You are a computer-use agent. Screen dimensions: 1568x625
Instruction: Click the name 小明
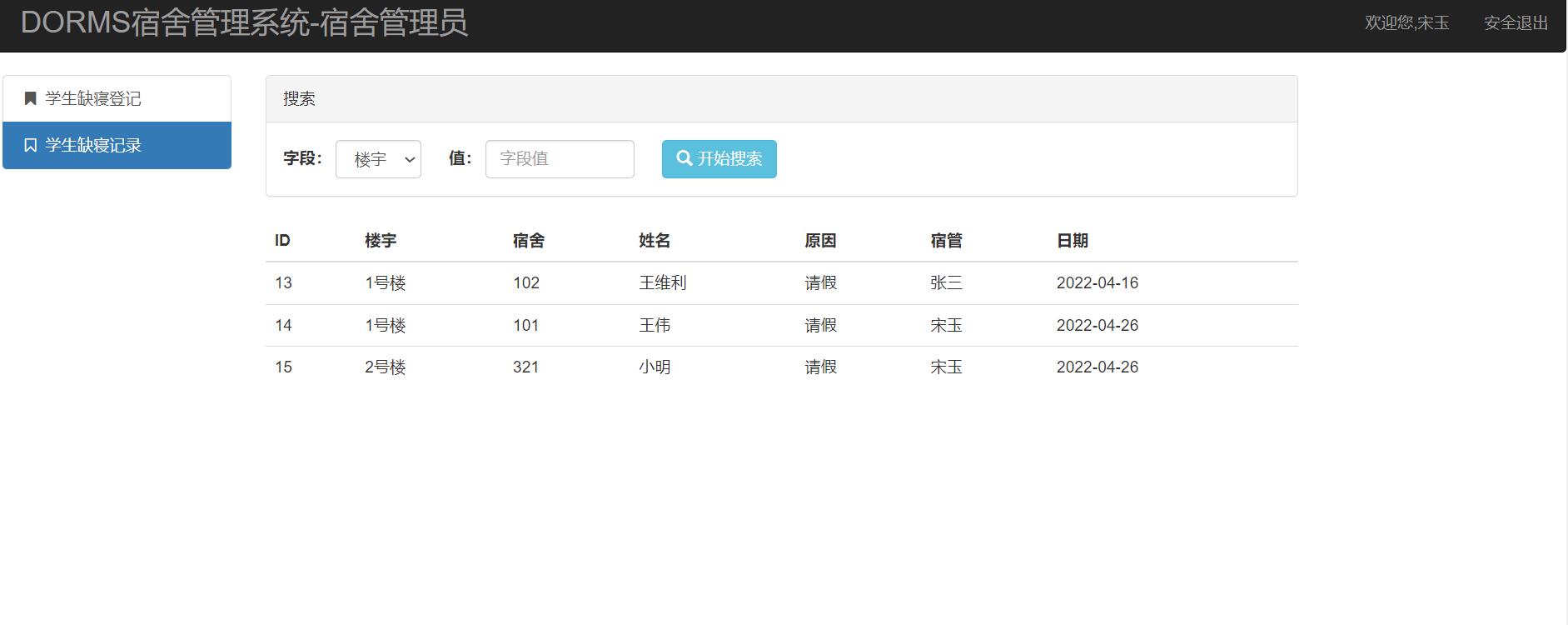pos(655,367)
